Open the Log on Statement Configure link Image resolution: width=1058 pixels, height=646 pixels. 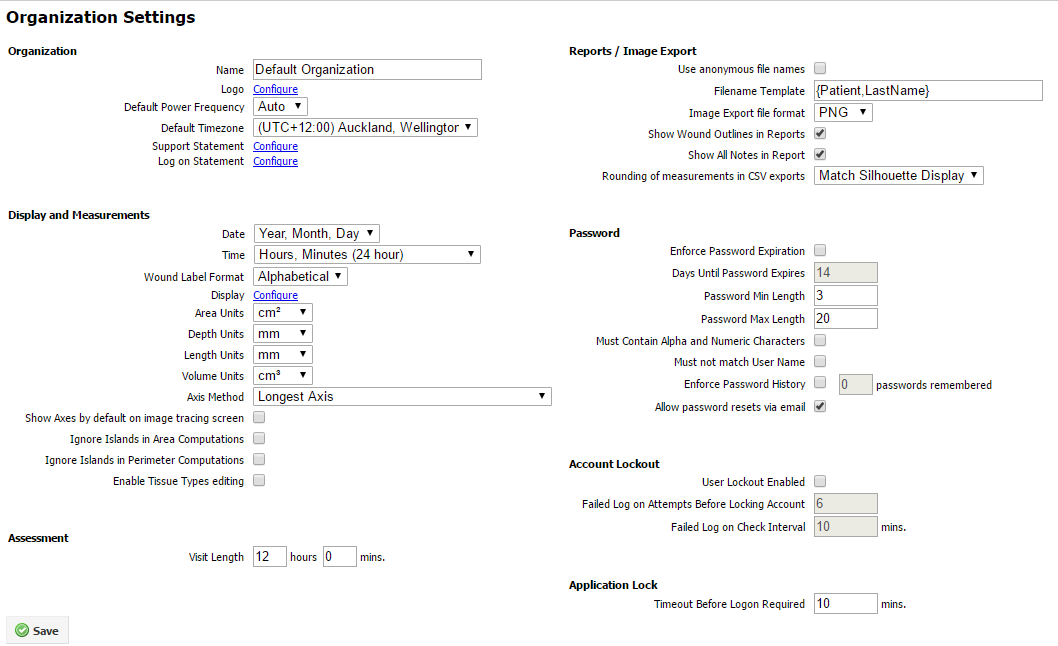(x=275, y=161)
